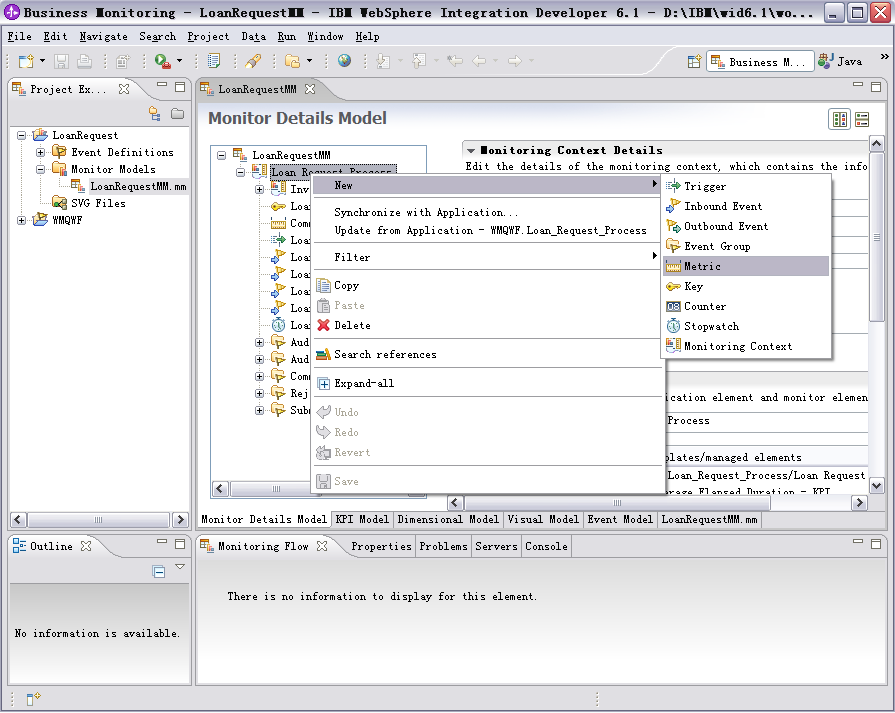Close the Outline view
Viewport: 895px width, 713px height.
[86, 546]
